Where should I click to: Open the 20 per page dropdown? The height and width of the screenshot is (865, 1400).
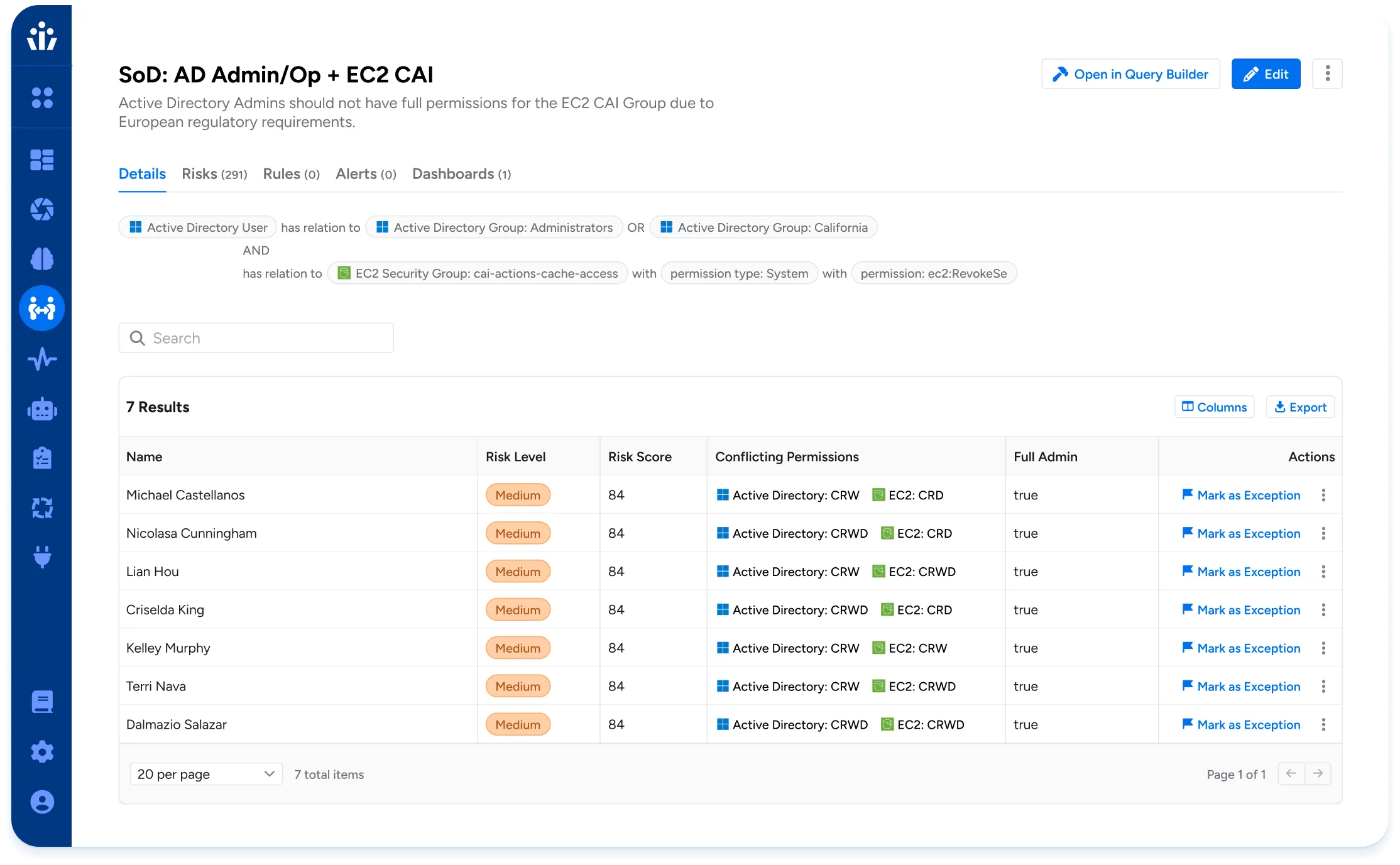point(205,774)
